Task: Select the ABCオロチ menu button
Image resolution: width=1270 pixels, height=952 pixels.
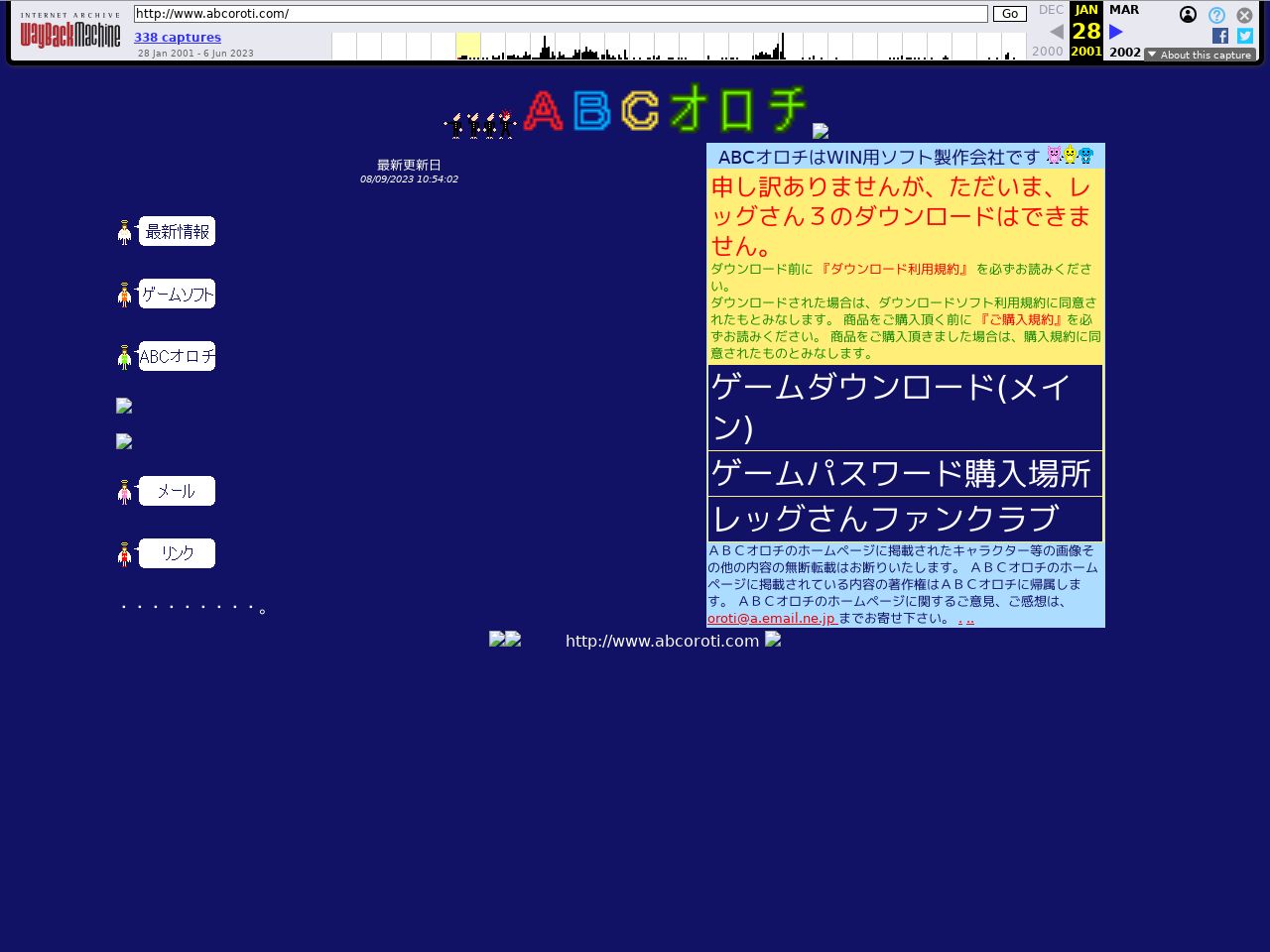Action: 177,356
